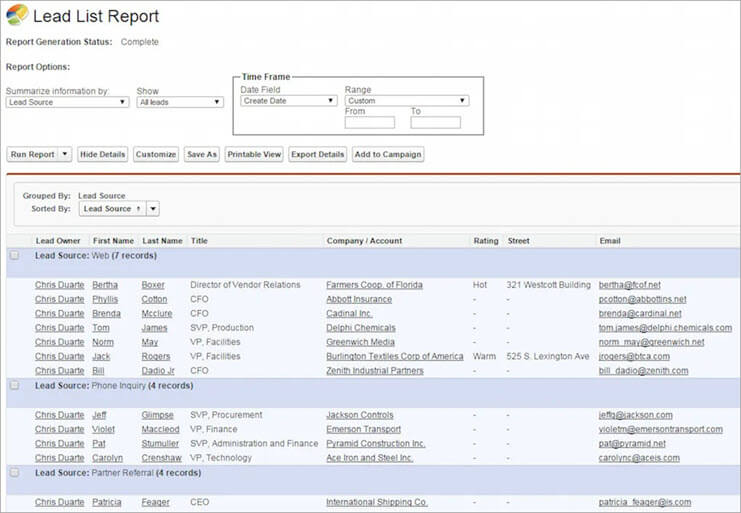Open International Shipping Co. company link
The height and width of the screenshot is (513, 741).
coord(377,502)
